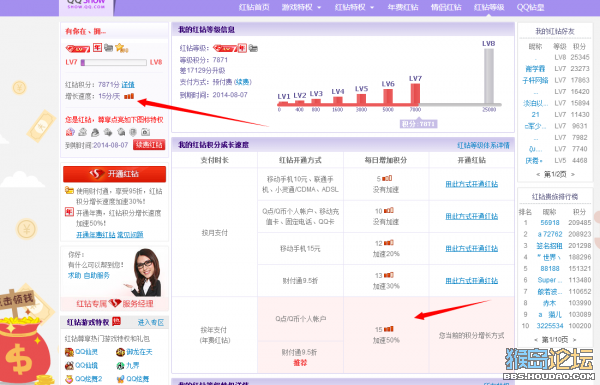Open the 开通年费红钻 link
The height and width of the screenshot is (385, 600).
[x=96, y=235]
